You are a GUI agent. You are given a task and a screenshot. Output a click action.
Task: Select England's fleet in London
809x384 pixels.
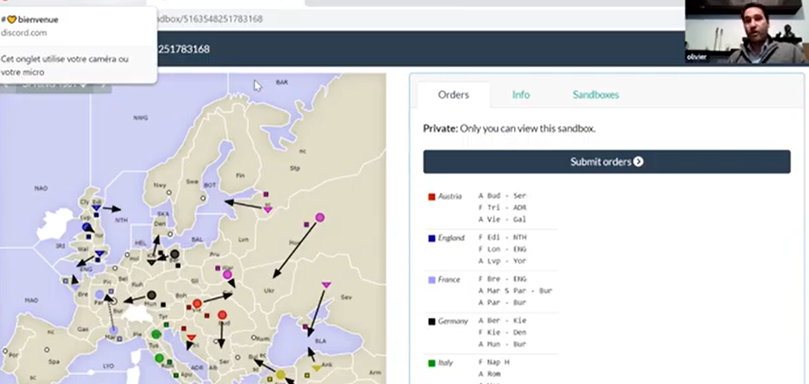coord(100,253)
